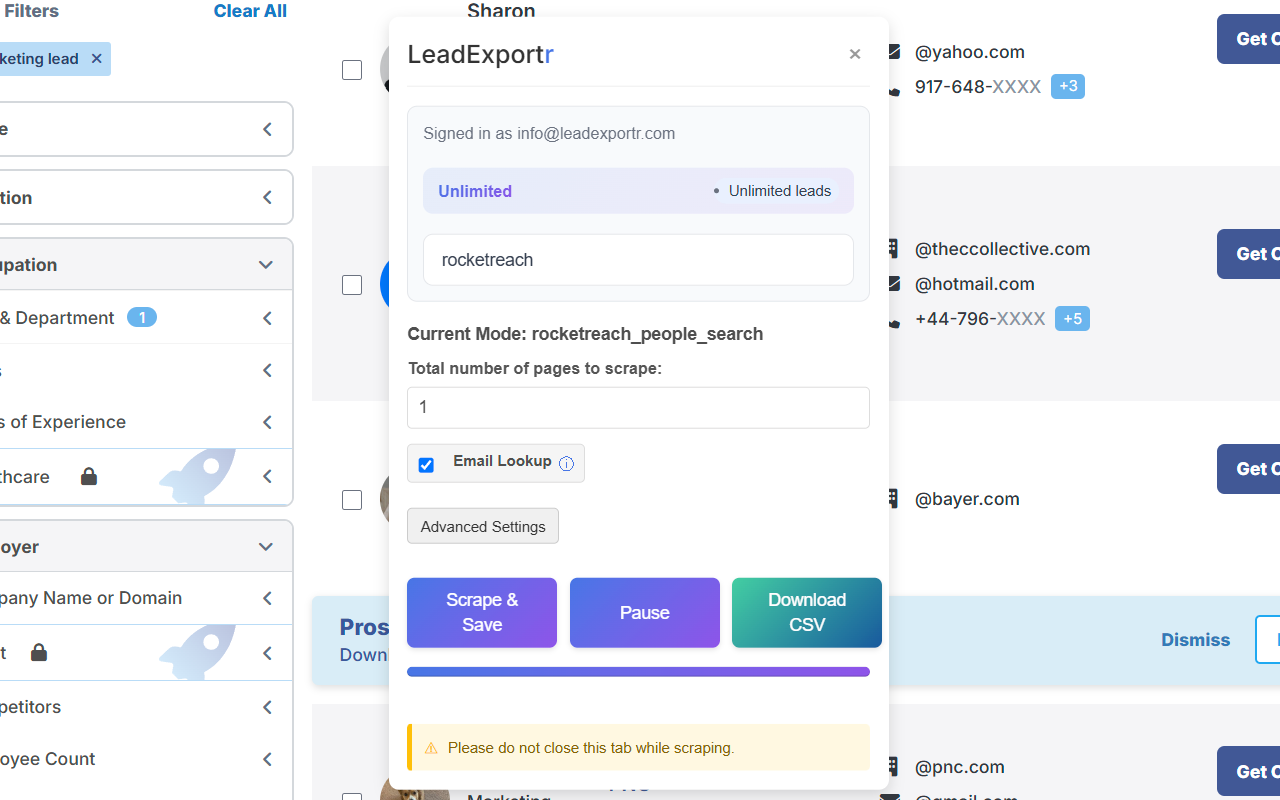Click the lock icon below Company Name filter
1280x800 pixels.
tap(39, 653)
